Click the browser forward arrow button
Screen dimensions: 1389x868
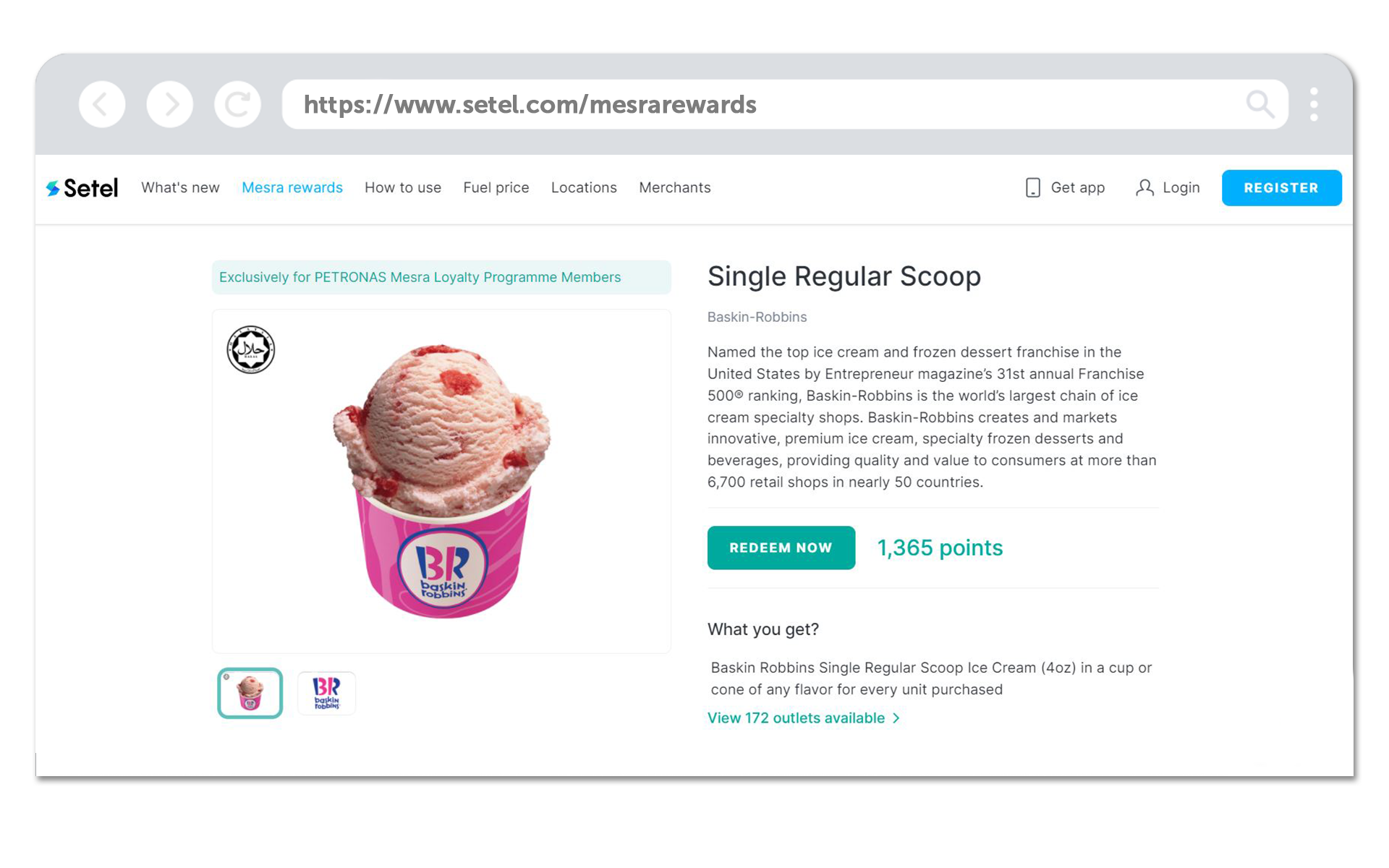pos(170,104)
